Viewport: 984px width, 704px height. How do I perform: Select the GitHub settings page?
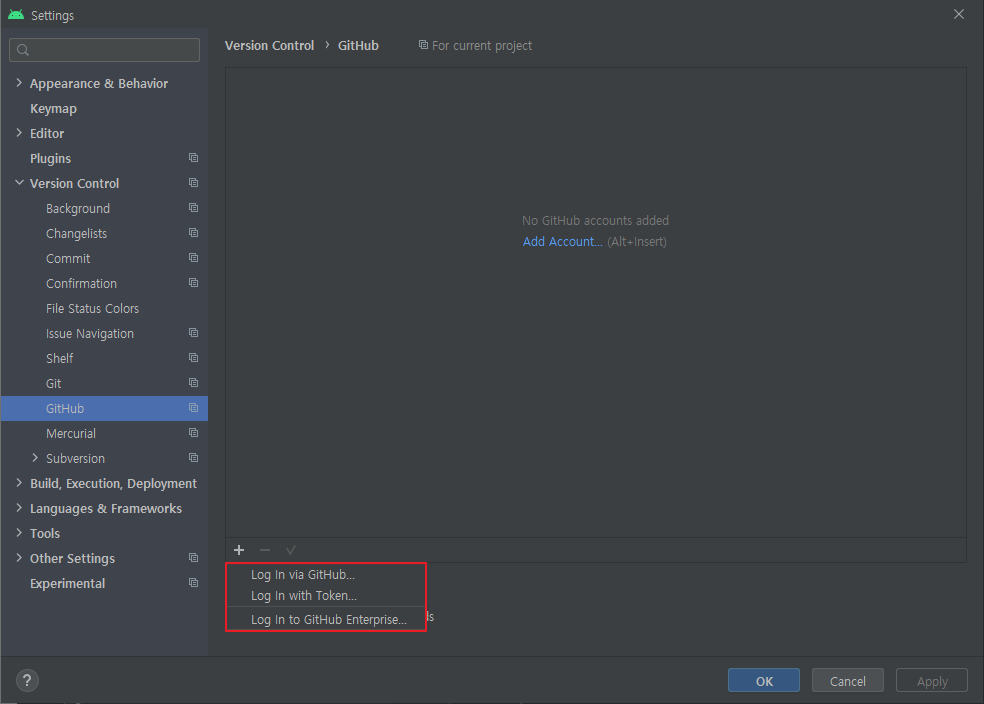click(104, 408)
